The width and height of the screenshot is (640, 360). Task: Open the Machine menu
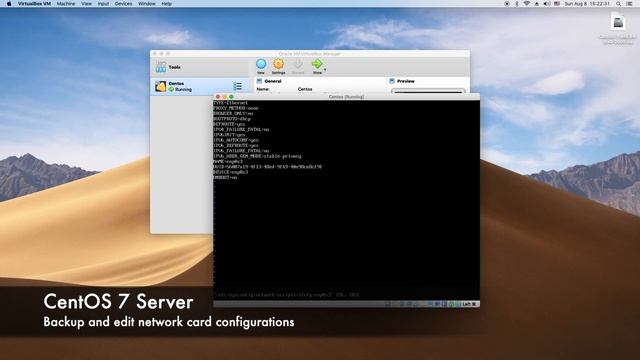point(66,4)
